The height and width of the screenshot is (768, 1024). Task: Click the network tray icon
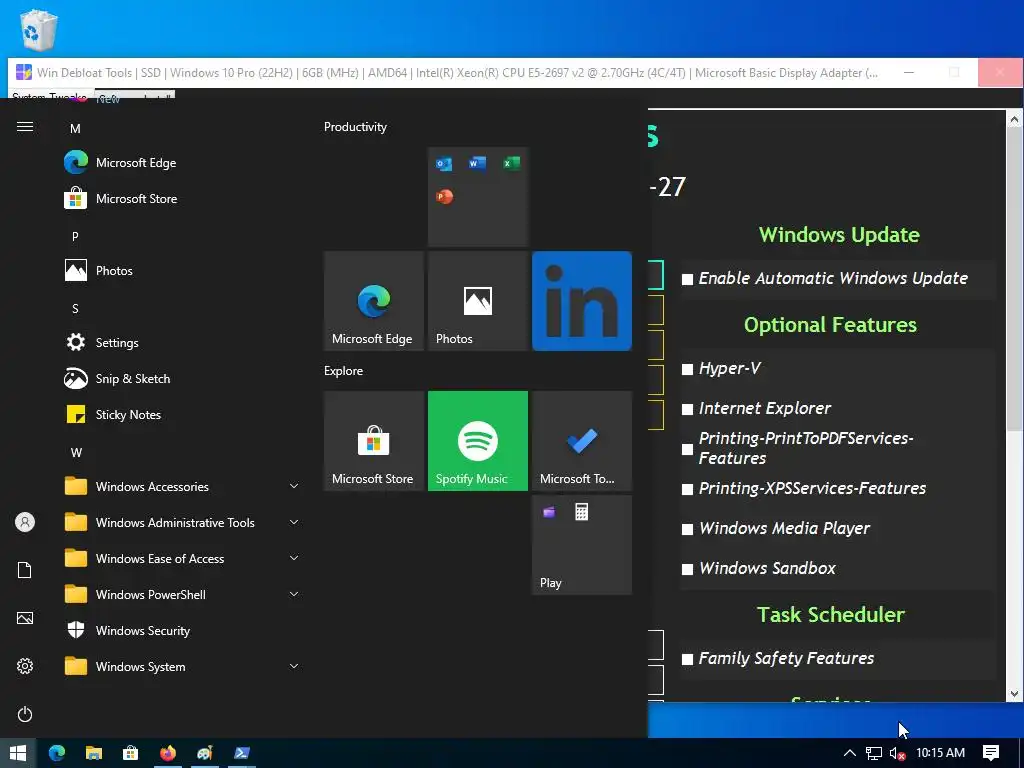(x=873, y=753)
